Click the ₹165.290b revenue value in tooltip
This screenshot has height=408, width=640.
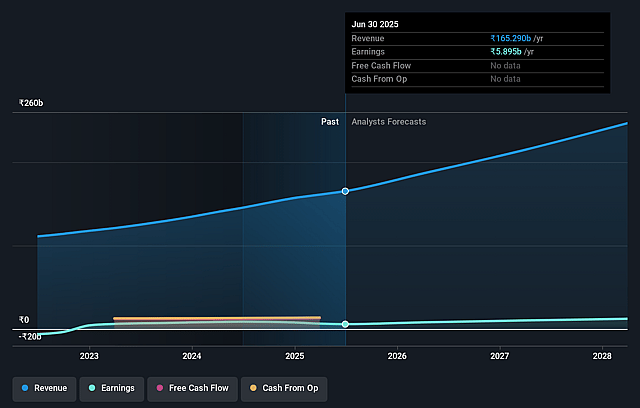[x=524, y=37]
